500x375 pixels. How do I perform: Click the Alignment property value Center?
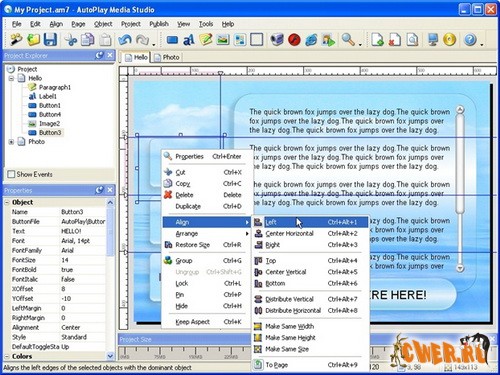pos(82,327)
